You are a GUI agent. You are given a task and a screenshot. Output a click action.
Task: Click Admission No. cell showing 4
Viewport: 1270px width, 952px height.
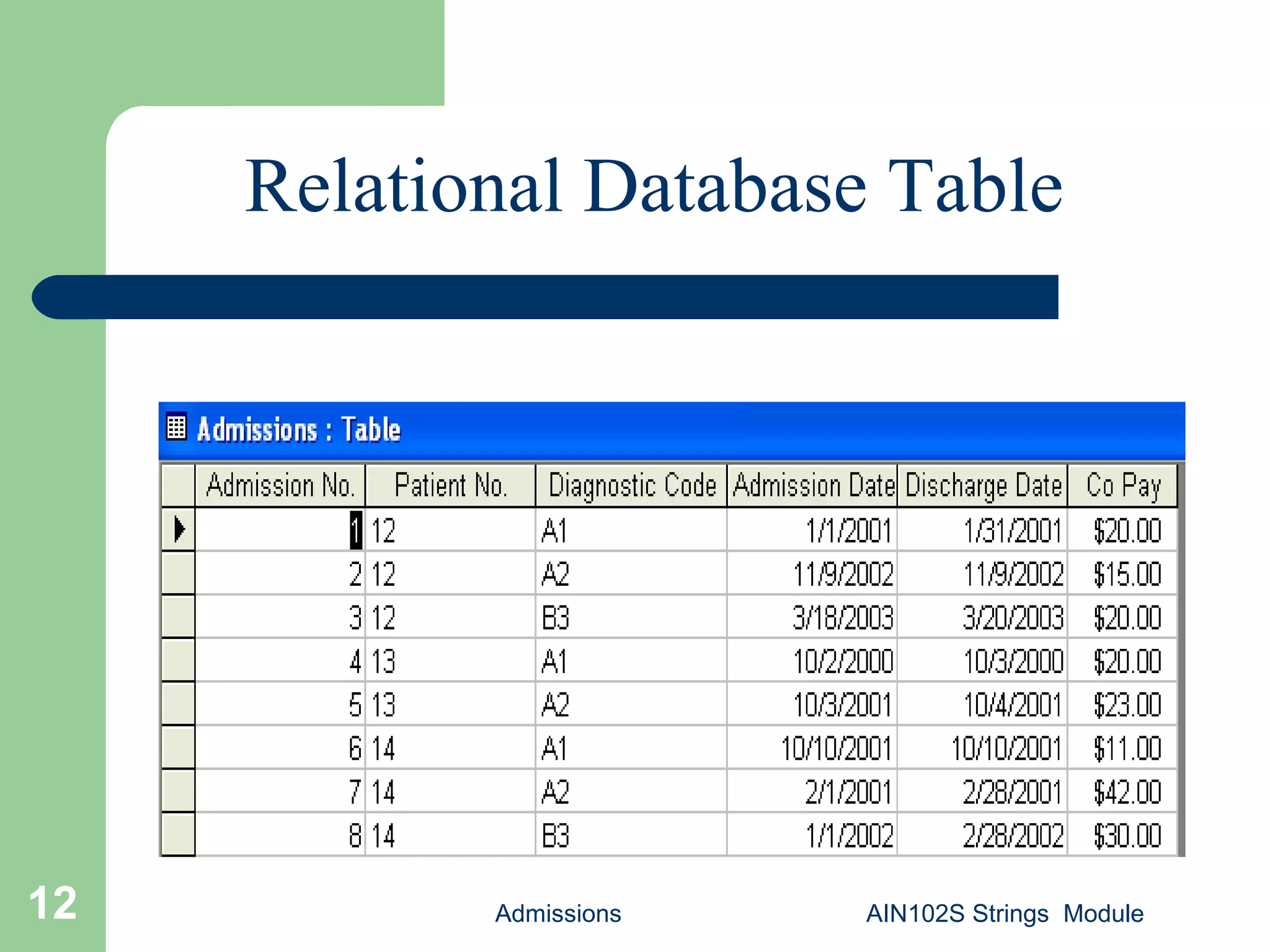[x=280, y=661]
